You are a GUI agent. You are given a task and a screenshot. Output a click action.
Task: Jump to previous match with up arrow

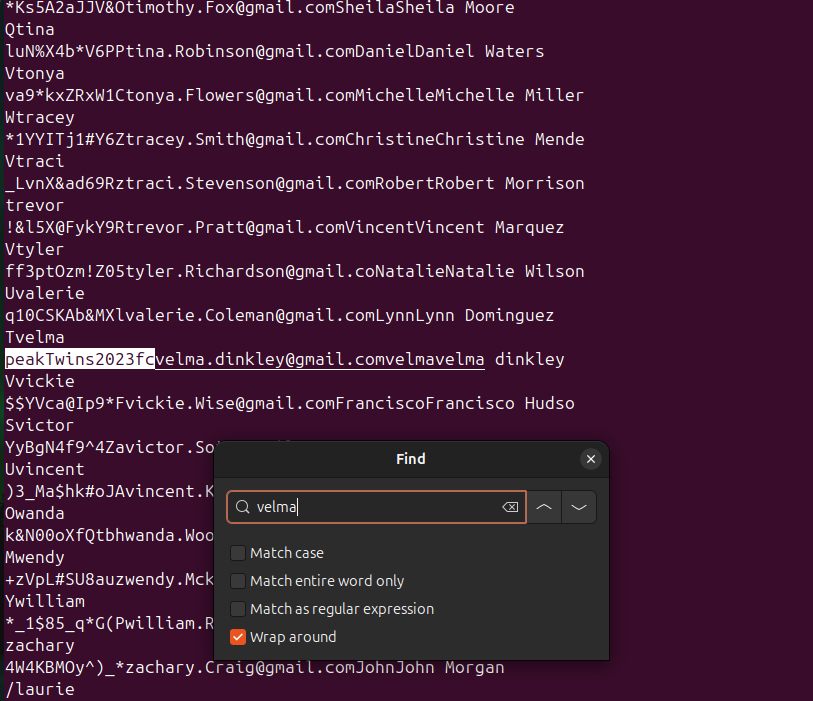point(544,507)
